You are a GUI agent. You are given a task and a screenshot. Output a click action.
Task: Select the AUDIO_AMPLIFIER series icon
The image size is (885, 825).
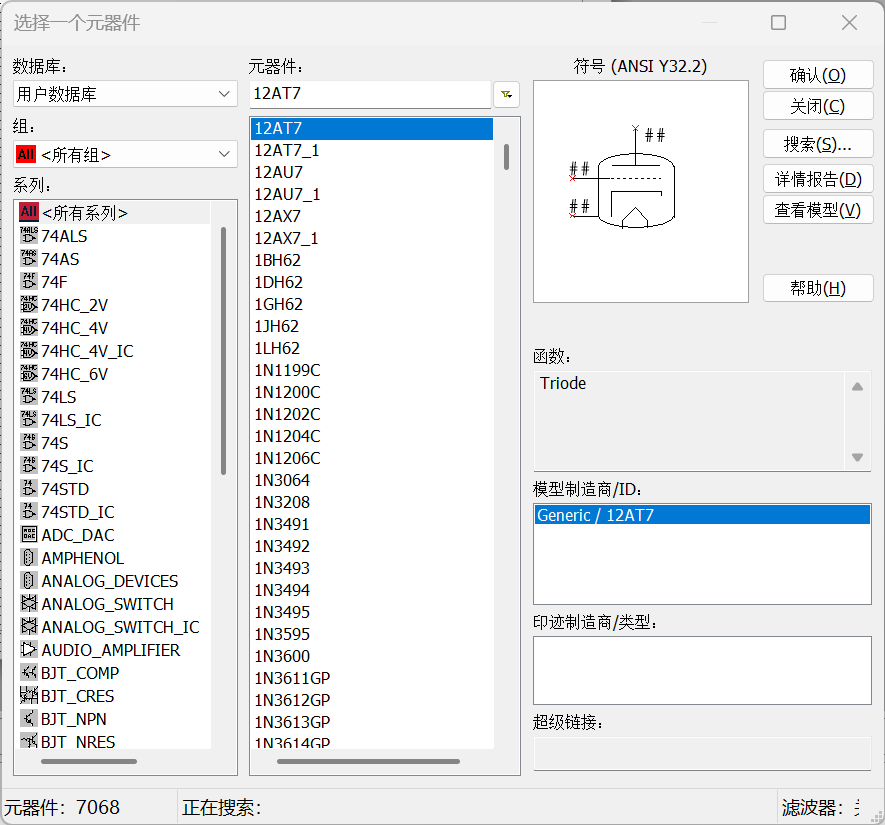(28, 650)
